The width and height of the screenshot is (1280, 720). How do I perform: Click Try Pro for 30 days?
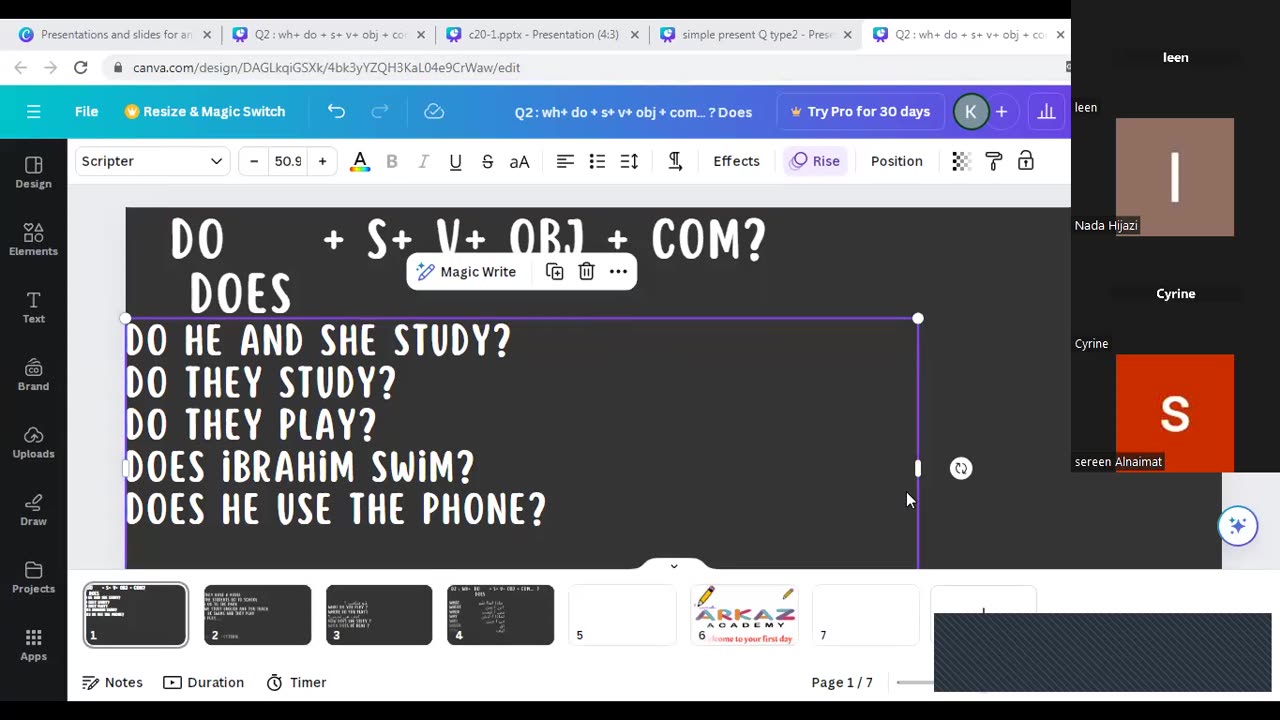point(860,112)
